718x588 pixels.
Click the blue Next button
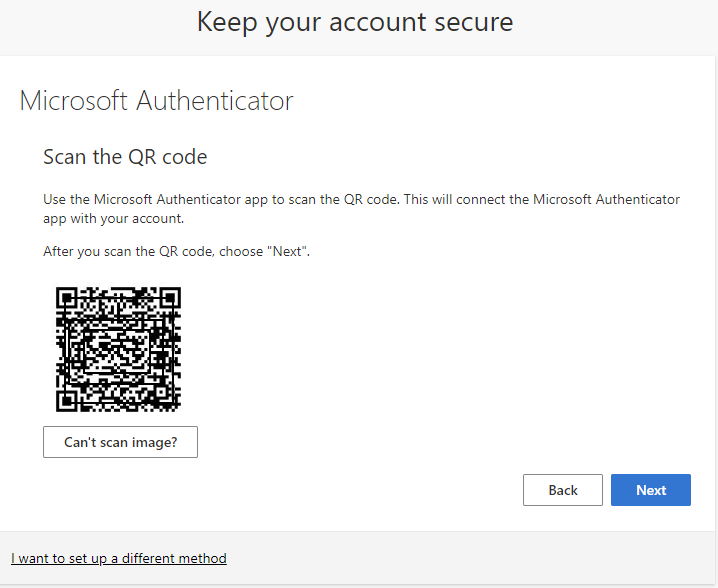click(650, 490)
